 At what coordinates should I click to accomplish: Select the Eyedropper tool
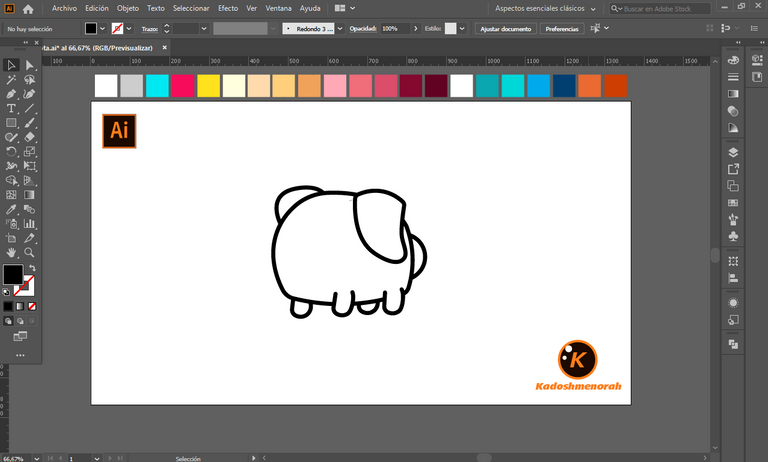(11, 209)
